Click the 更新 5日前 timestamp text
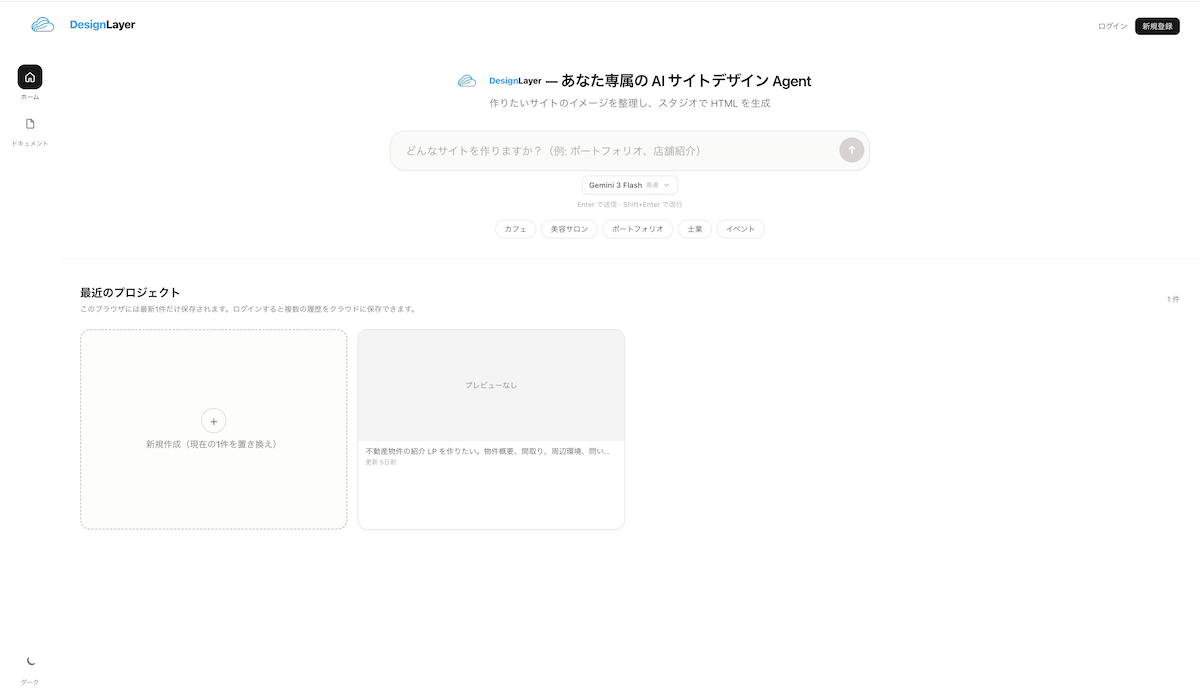 click(381, 462)
